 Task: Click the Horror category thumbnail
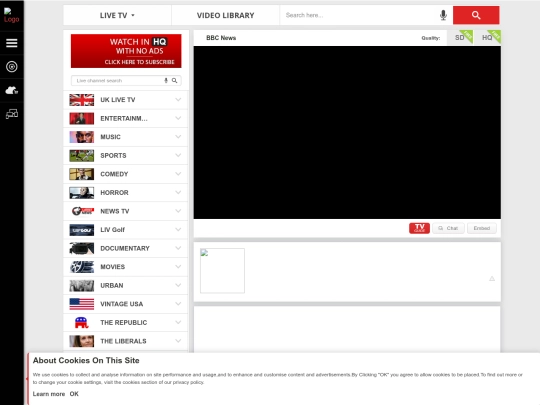coord(82,193)
